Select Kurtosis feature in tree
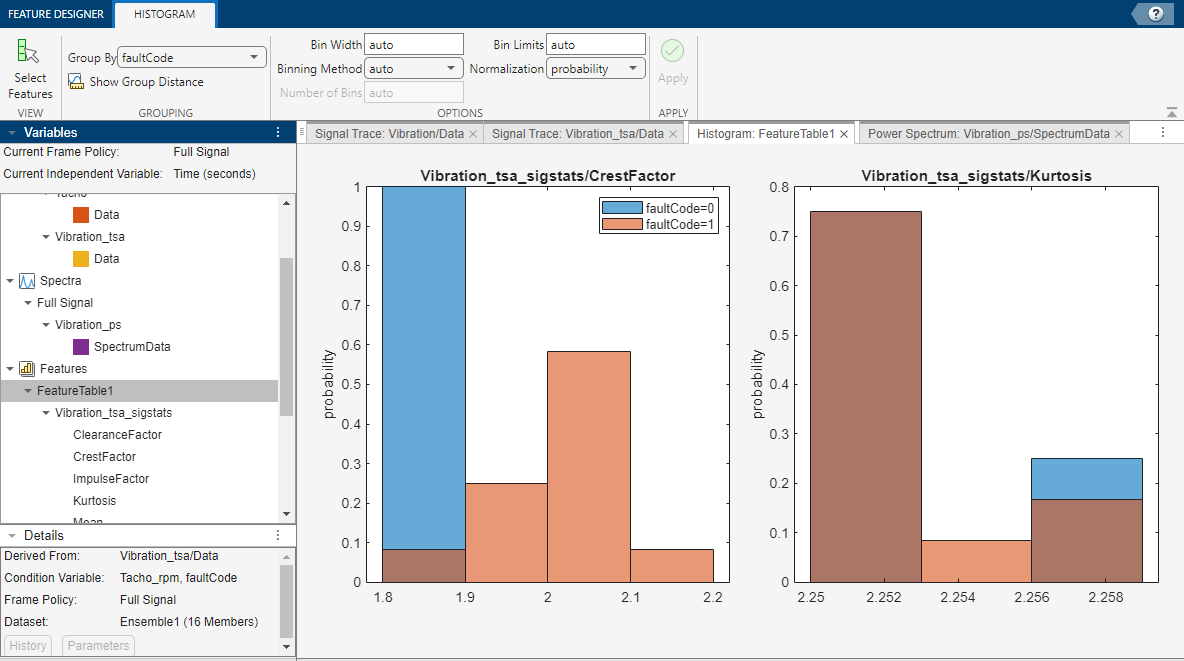 pyautogui.click(x=94, y=501)
